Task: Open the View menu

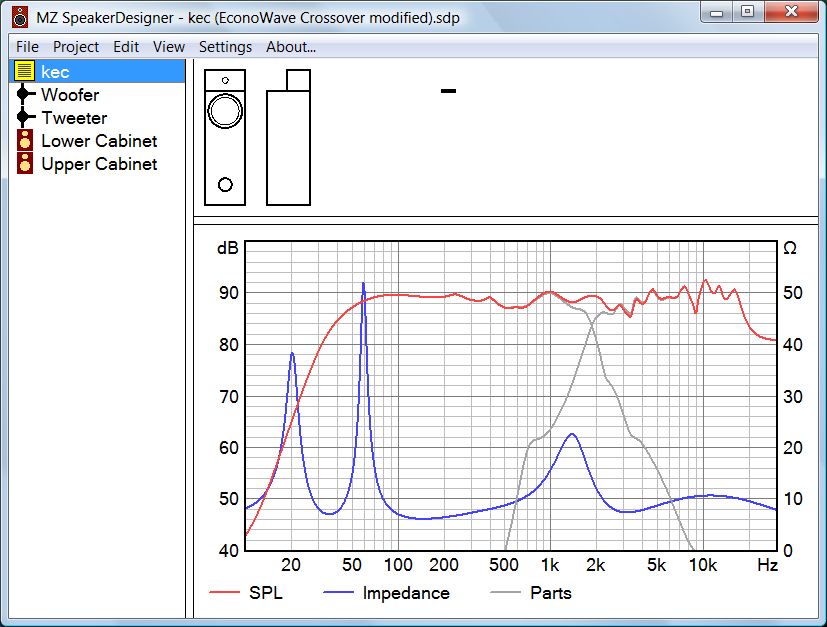Action: [169, 47]
